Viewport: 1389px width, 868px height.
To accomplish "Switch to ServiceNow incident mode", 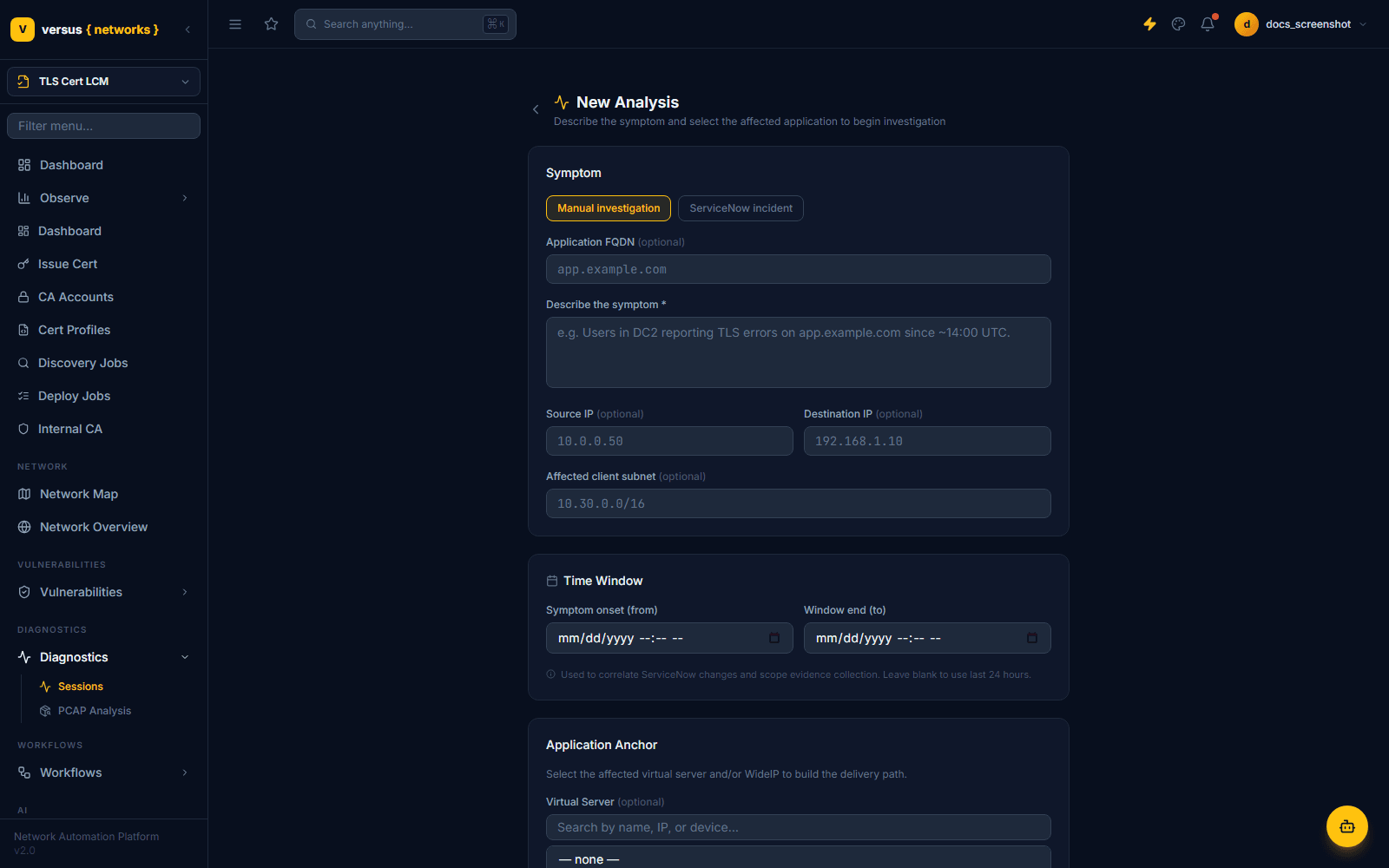I will (741, 208).
